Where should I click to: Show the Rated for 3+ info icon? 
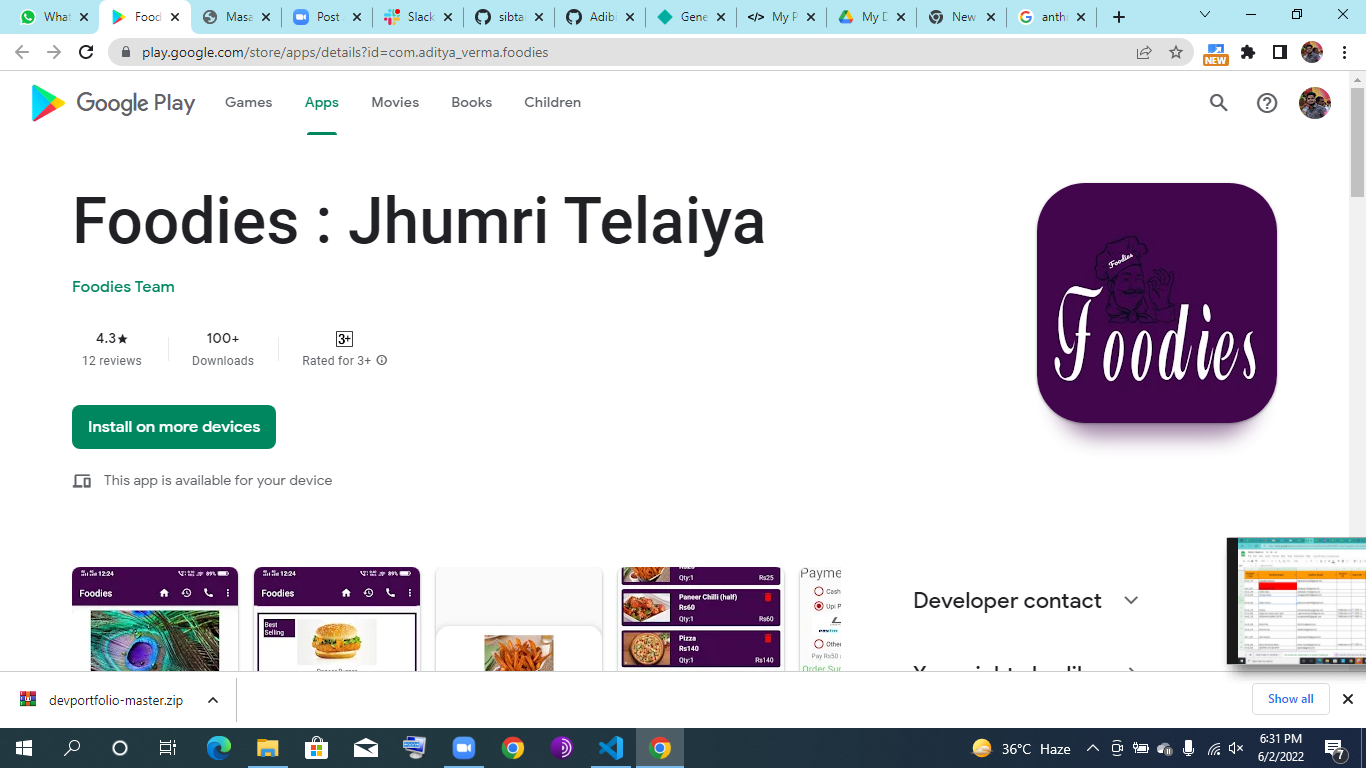click(x=382, y=360)
